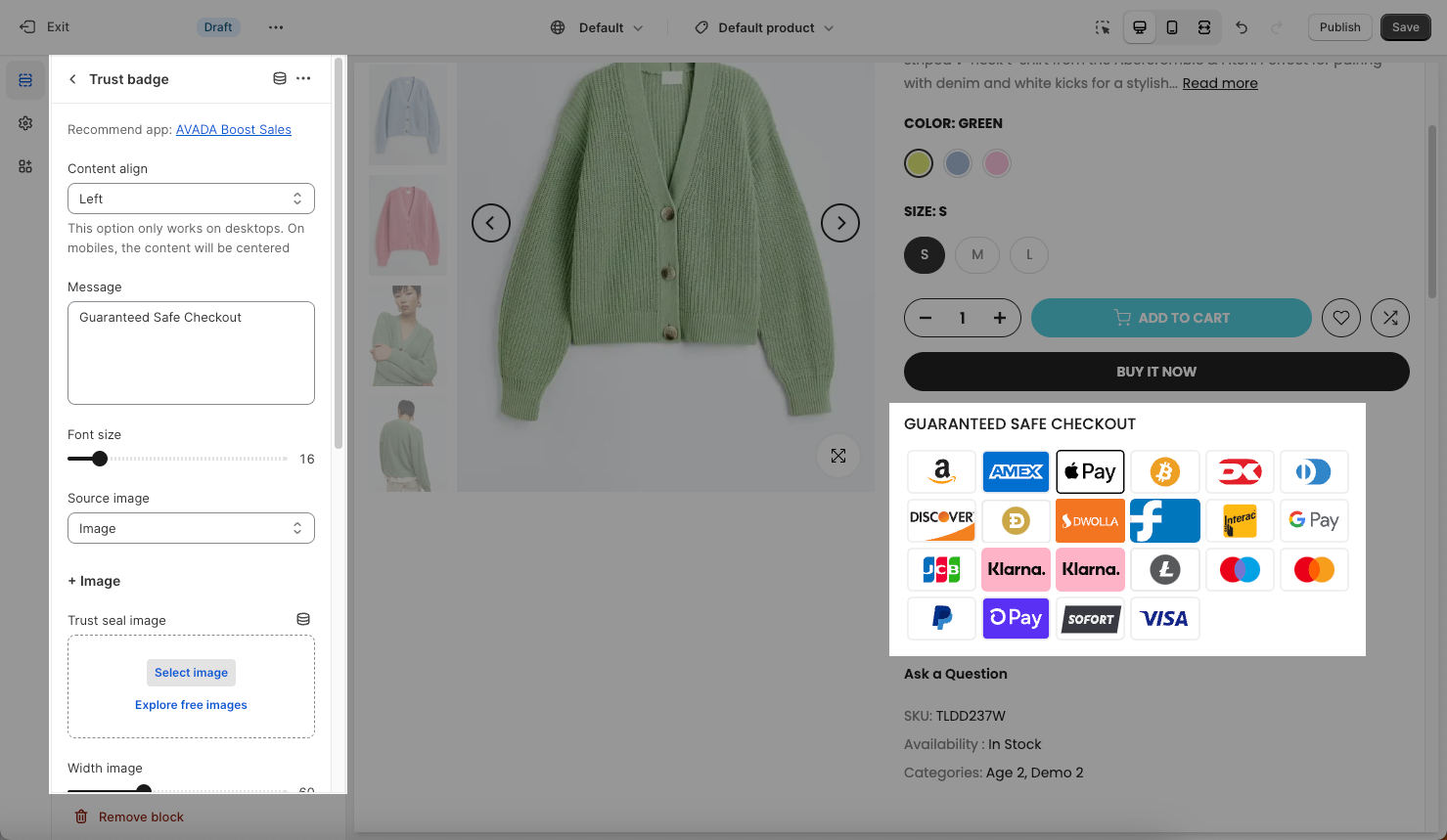This screenshot has width=1447, height=840.
Task: Select the pink cardigan thumbnail
Action: tap(408, 225)
